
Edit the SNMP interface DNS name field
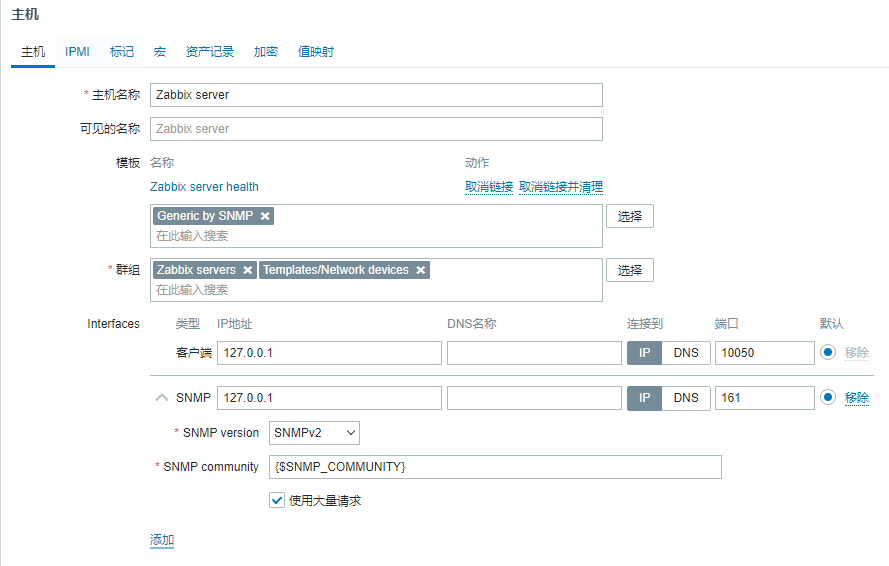click(534, 398)
